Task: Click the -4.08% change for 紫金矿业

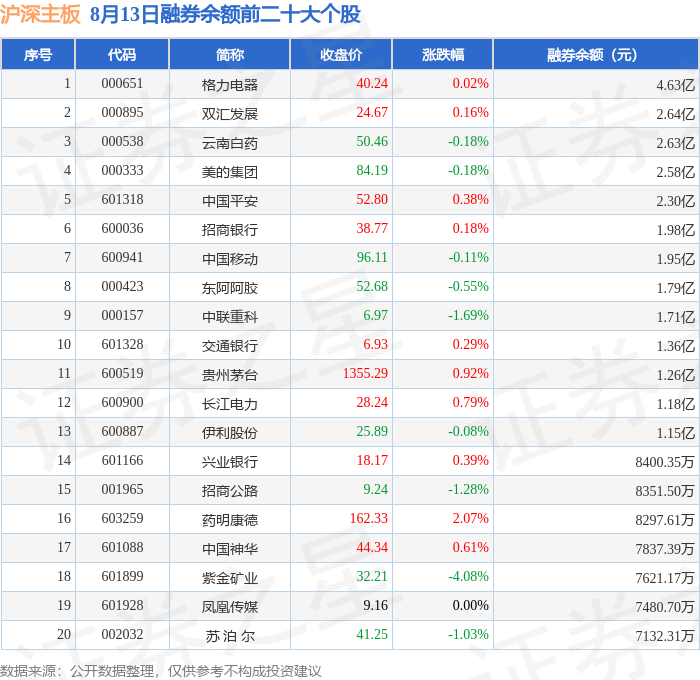Action: point(468,576)
